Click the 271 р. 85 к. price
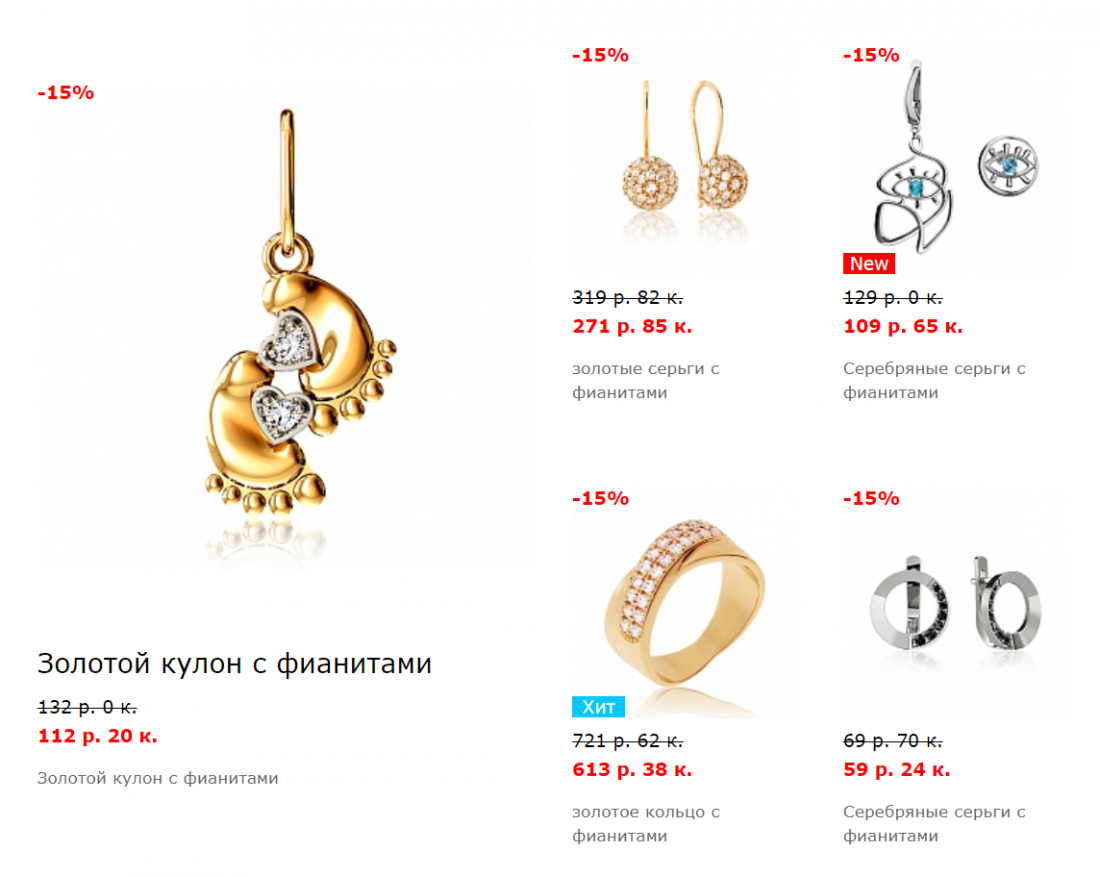Image resolution: width=1100 pixels, height=877 pixels. click(632, 326)
